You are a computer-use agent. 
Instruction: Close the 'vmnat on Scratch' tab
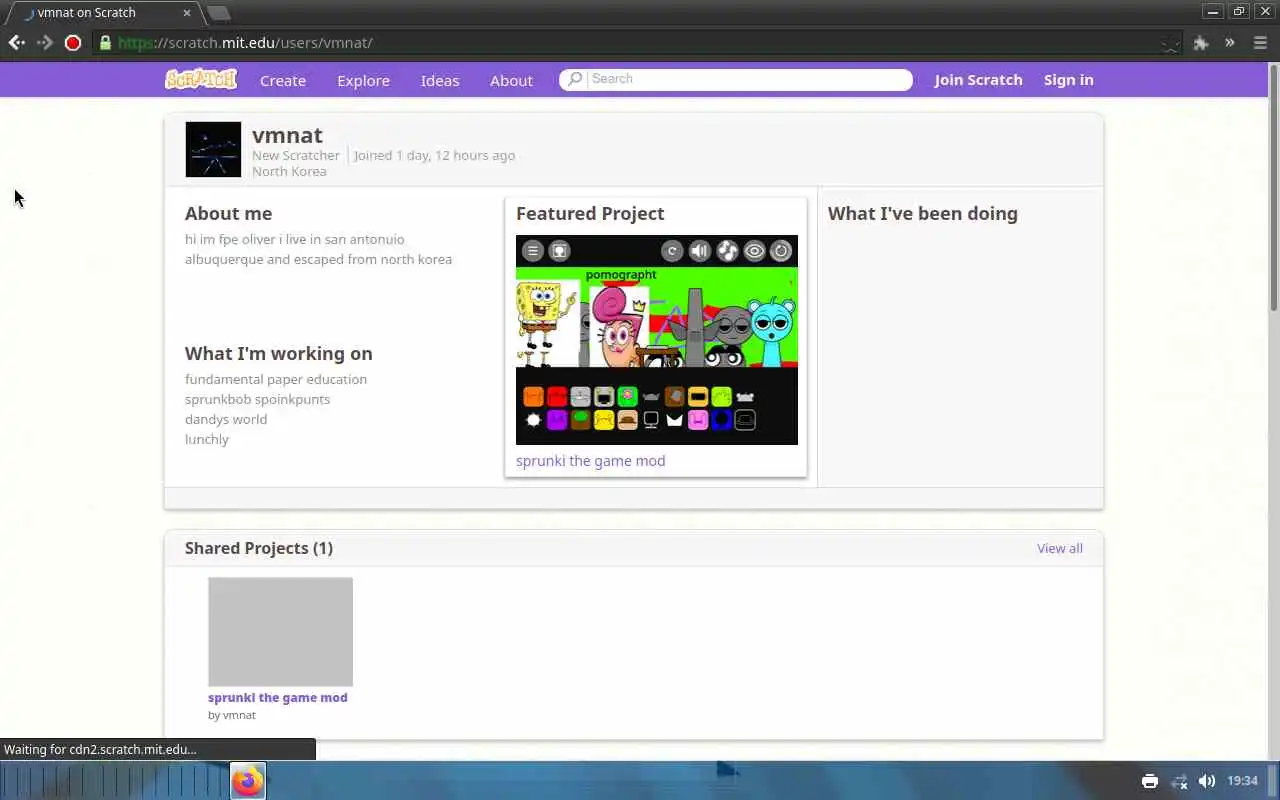pos(188,13)
